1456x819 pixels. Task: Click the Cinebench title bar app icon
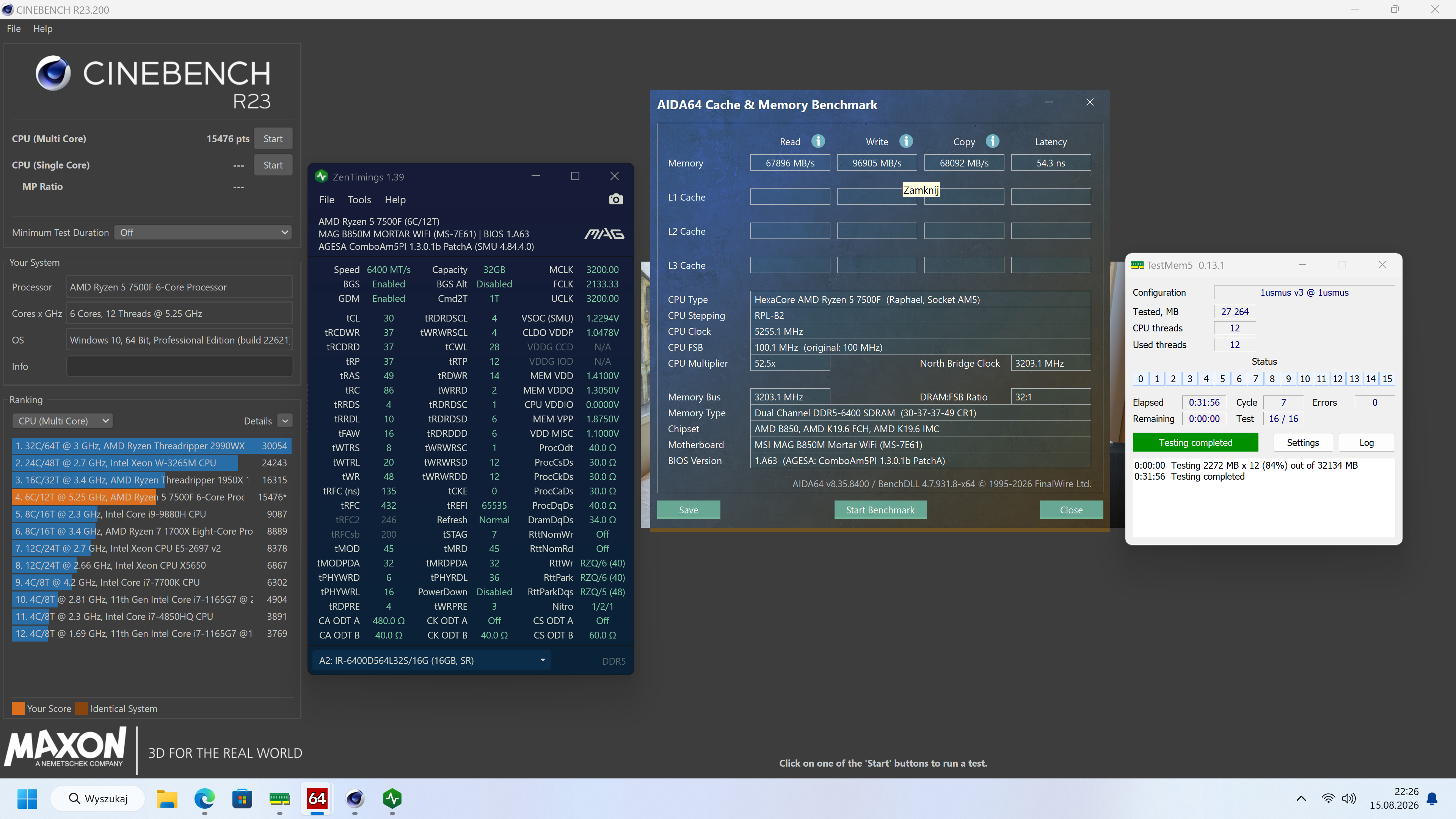7,9
